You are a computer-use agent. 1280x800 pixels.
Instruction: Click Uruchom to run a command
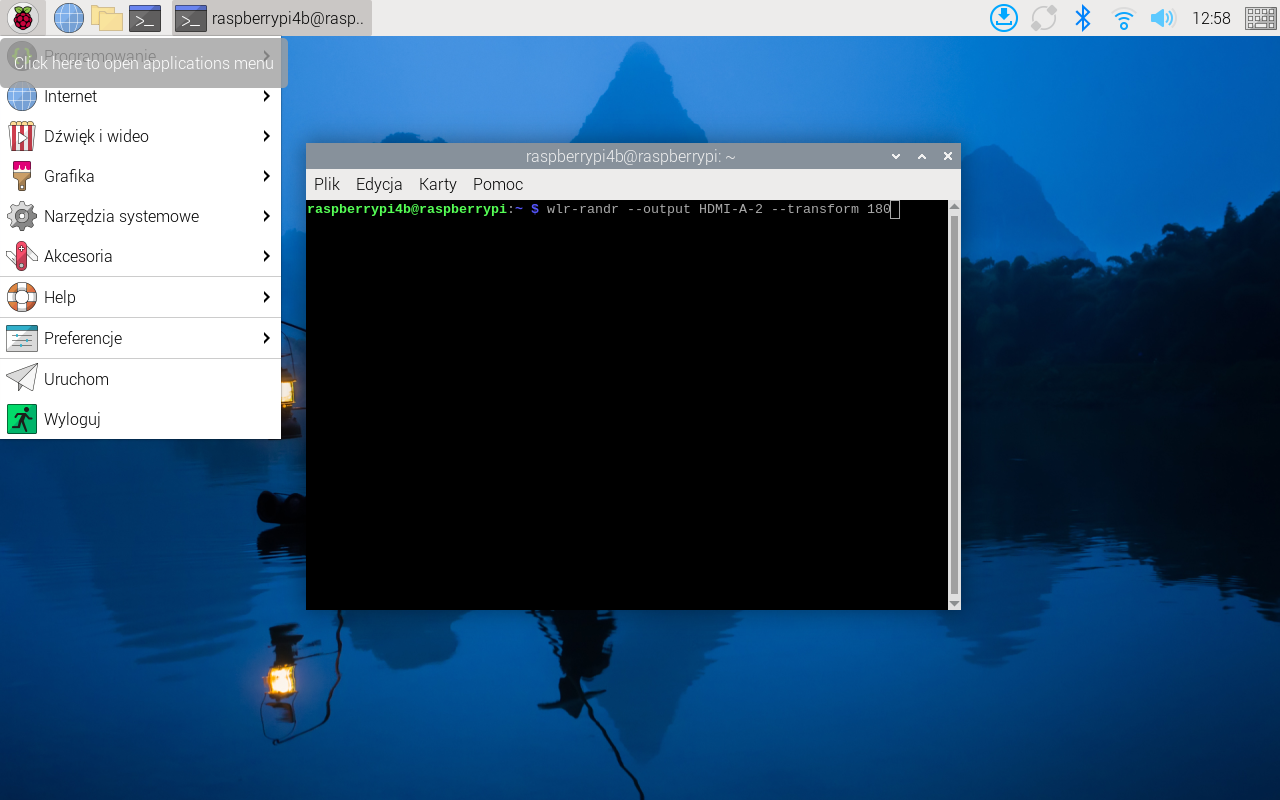[x=76, y=379]
